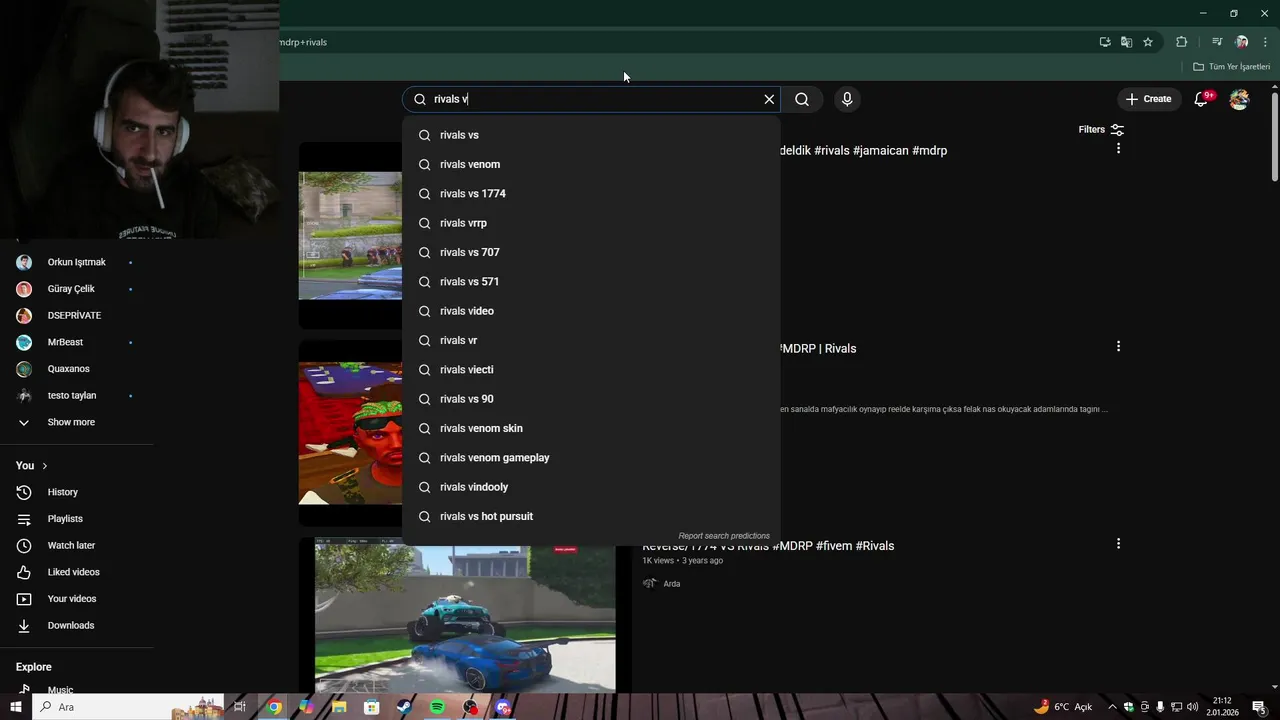The image size is (1280, 720).
Task: Click Report search predictions link
Action: click(724, 536)
